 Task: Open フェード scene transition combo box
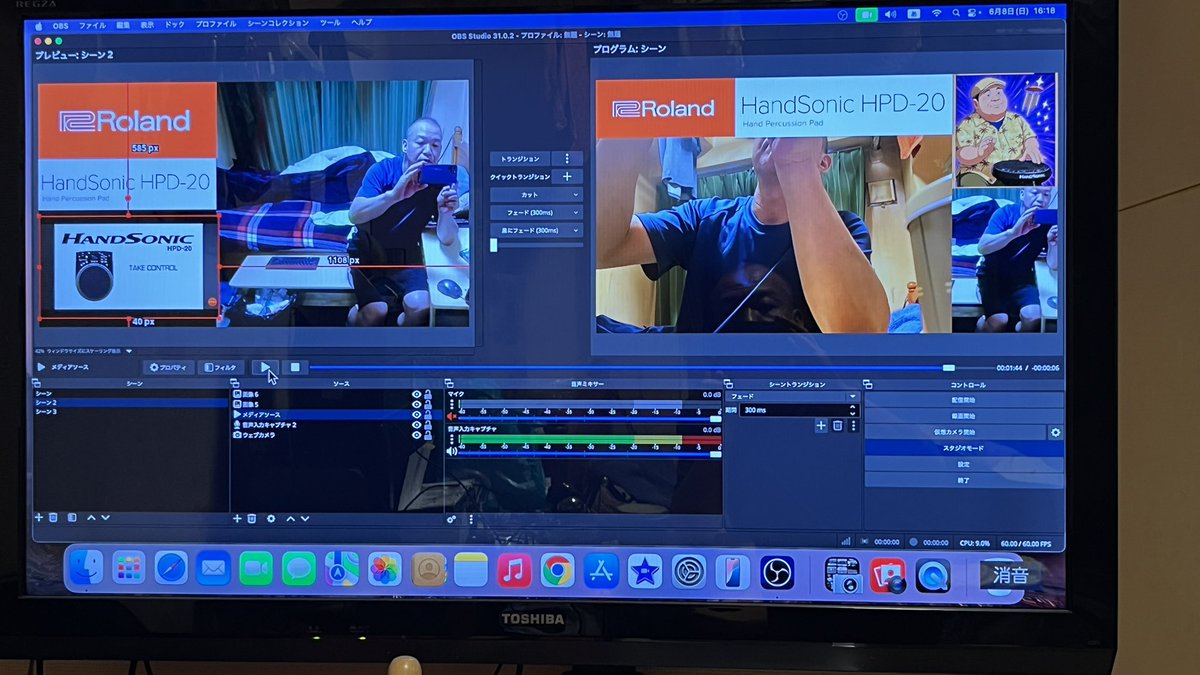792,396
